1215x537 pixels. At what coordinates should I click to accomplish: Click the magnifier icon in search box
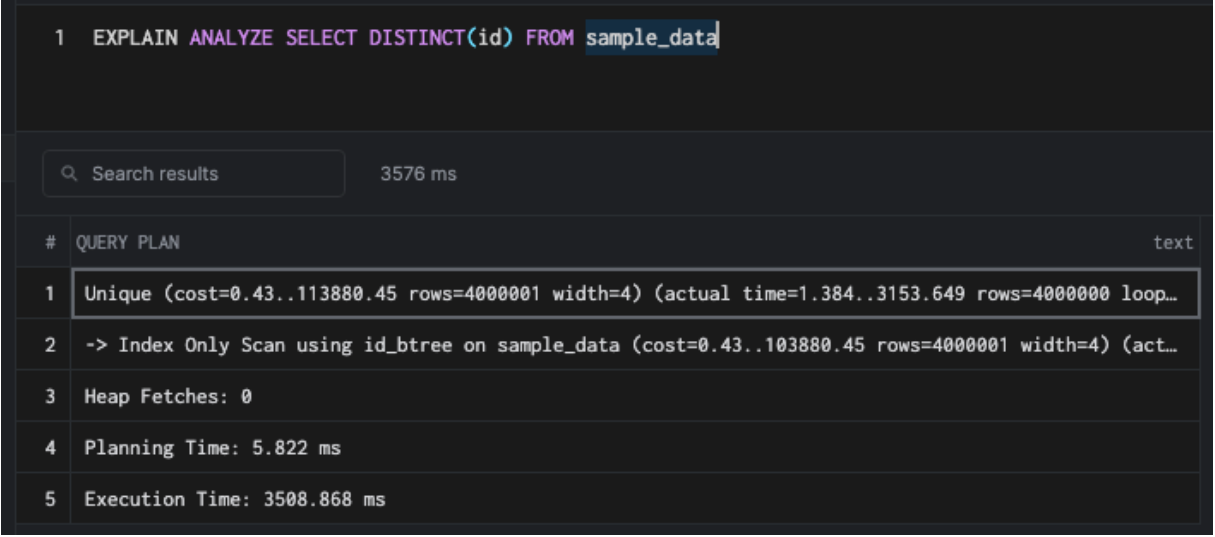click(x=70, y=174)
